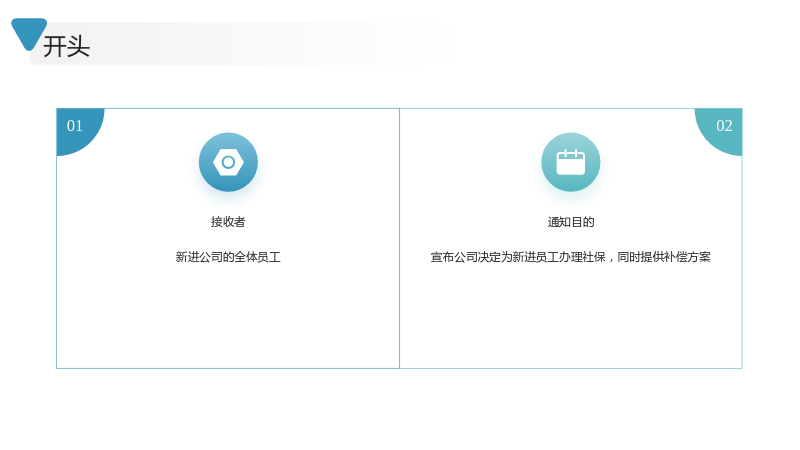Click the bottom border of the left card
This screenshot has width=800, height=450.
(228, 368)
